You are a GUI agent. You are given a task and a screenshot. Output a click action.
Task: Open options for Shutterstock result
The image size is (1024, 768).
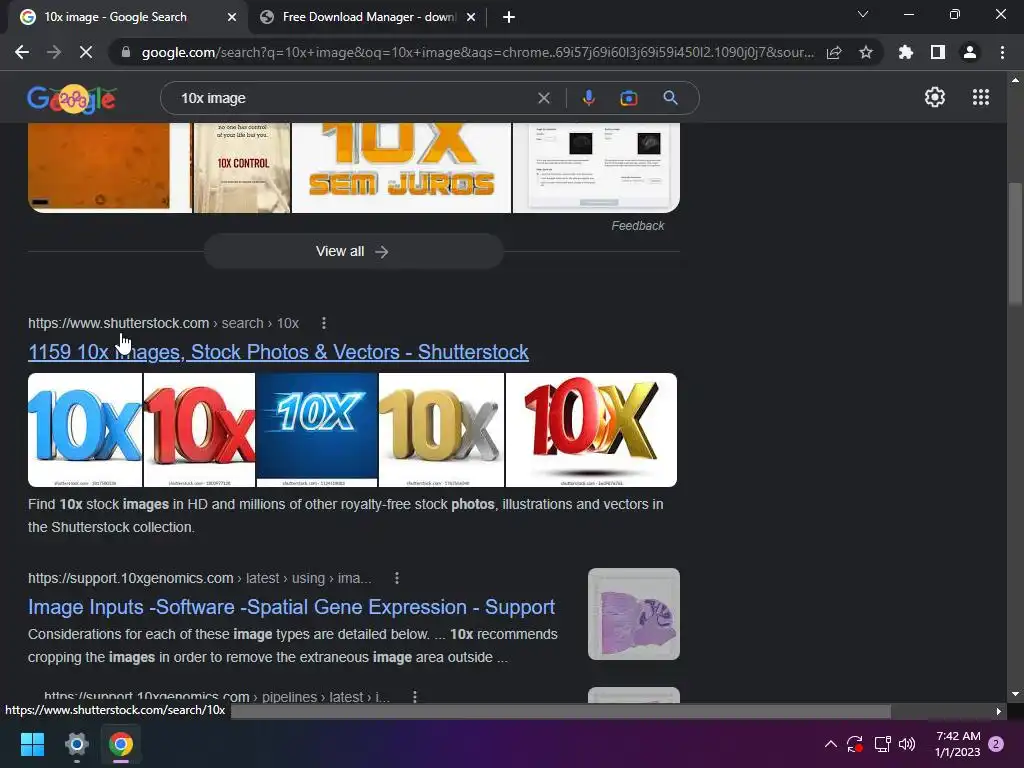pos(324,323)
